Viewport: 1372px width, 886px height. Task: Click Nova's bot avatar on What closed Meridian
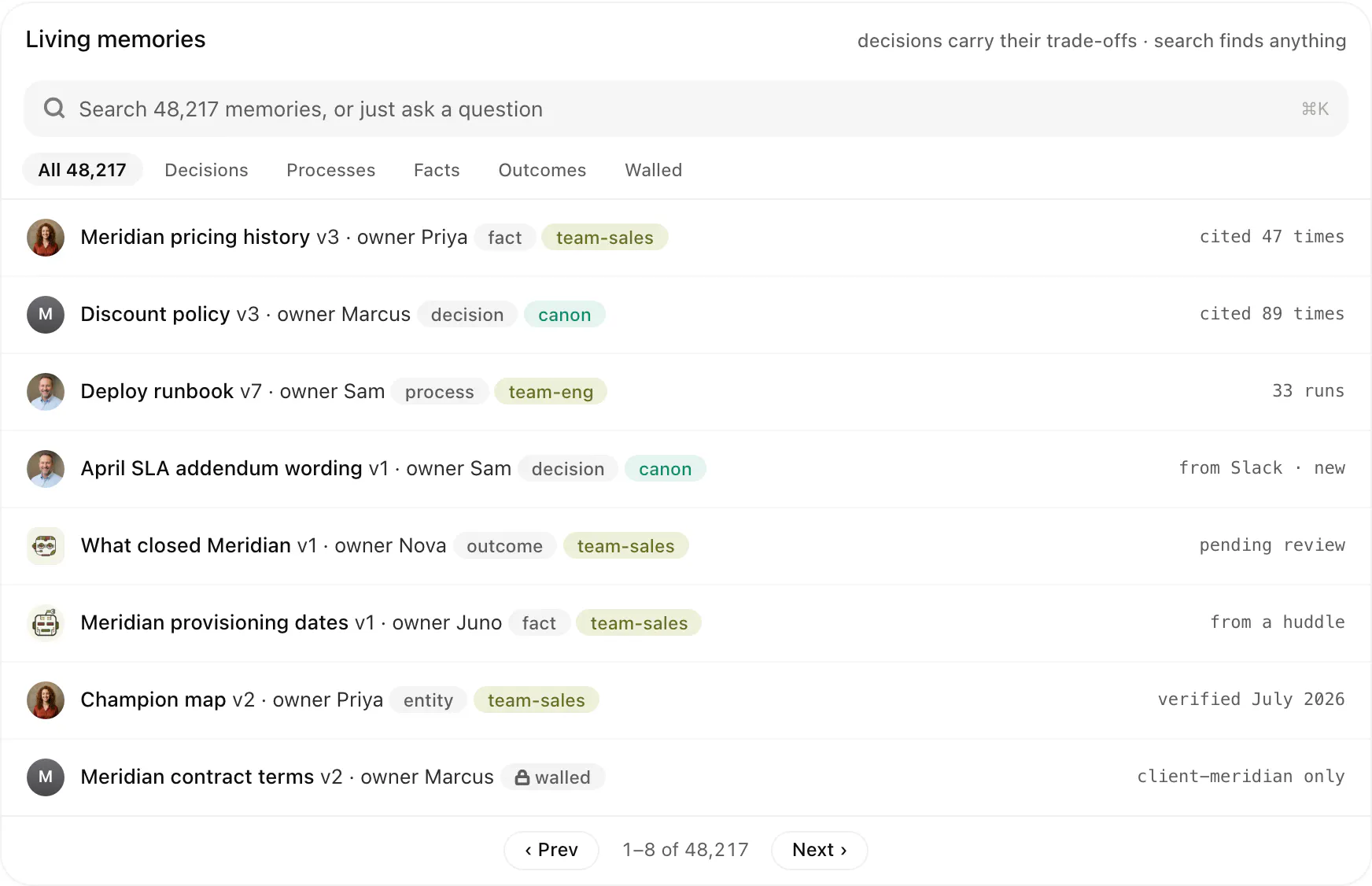pos(46,546)
